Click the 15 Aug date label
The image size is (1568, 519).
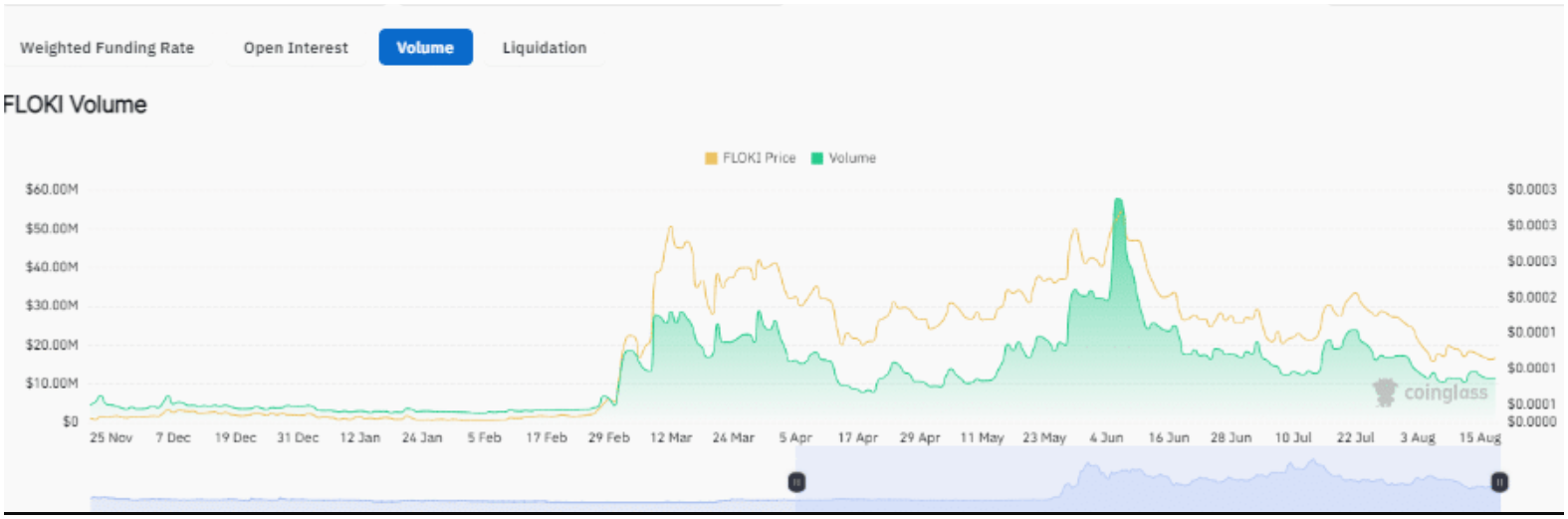1479,437
